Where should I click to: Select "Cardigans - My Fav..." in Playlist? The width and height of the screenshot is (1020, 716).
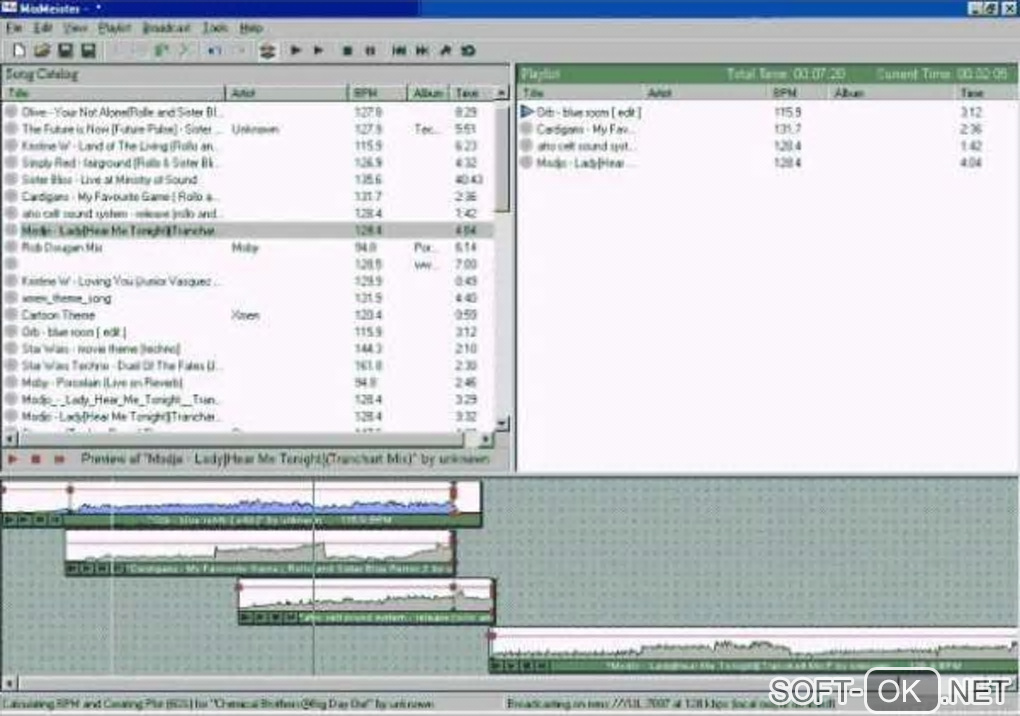[x=766, y=129]
